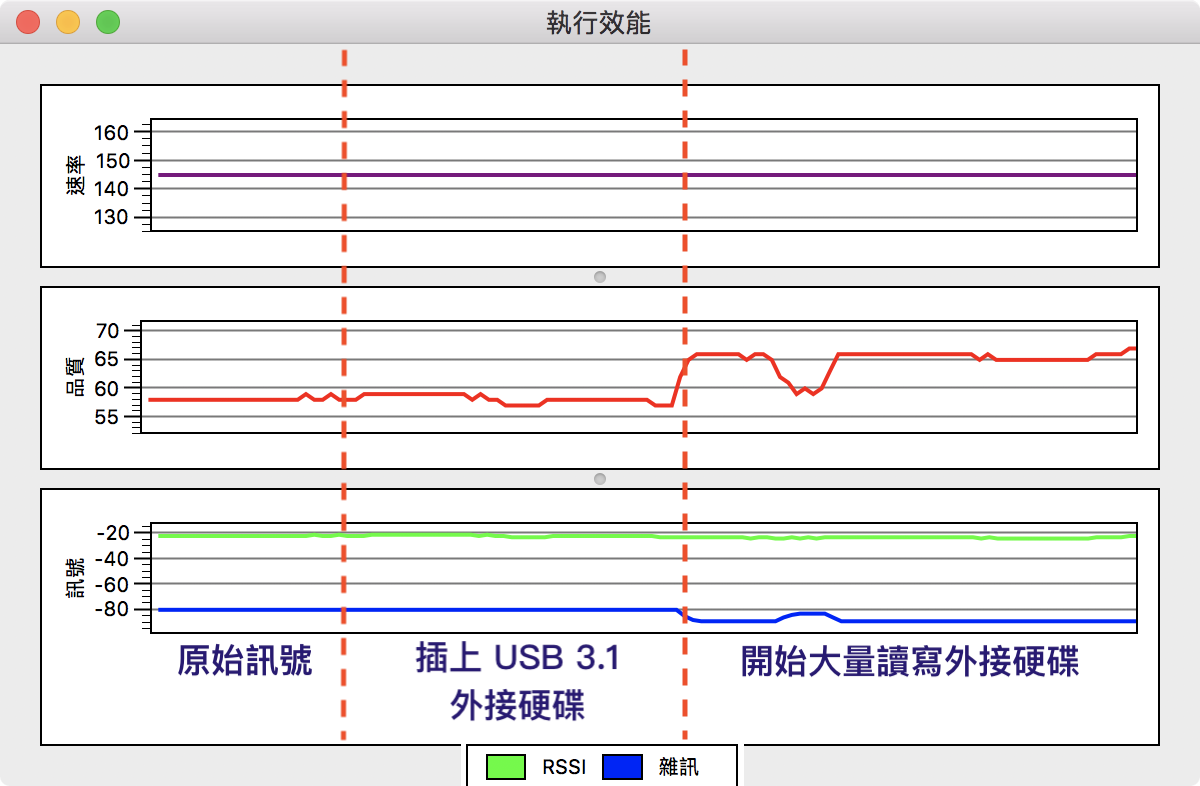Minimize the window using the yellow button
Screen dimensions: 1200x786
tap(68, 22)
